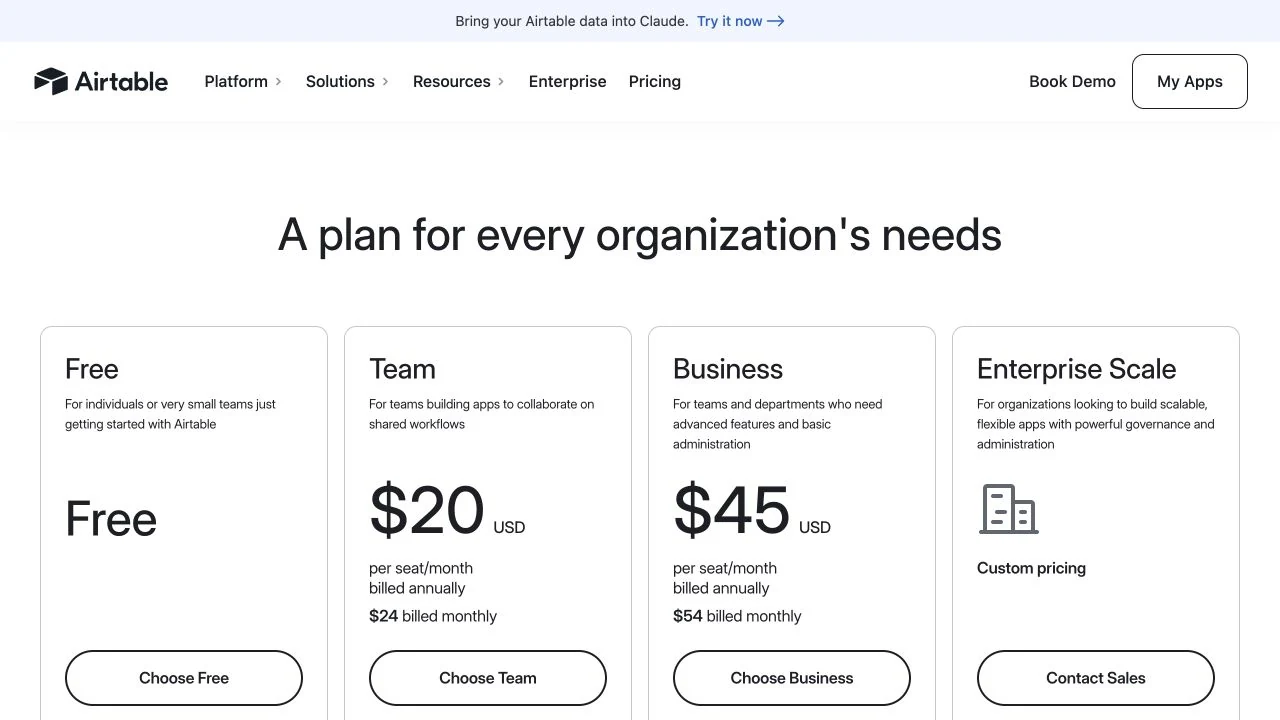Click the $24 billed monthly text
The height and width of the screenshot is (720, 1280).
433,616
